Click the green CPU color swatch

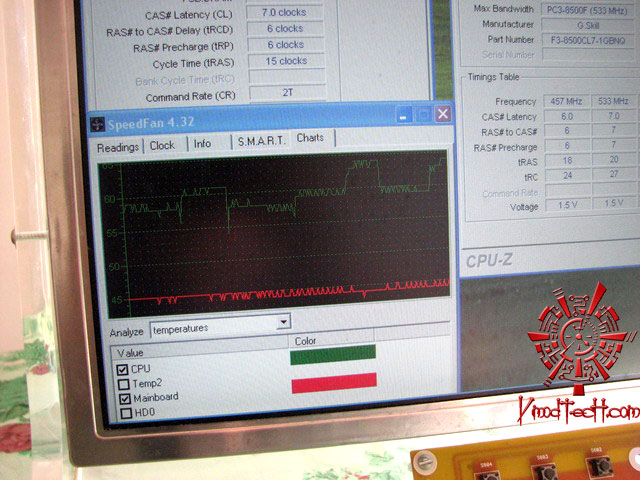(333, 354)
